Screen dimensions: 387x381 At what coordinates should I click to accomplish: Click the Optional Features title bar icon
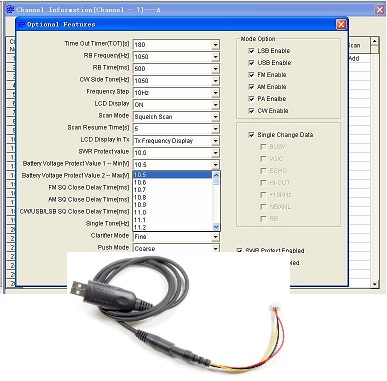(22, 24)
